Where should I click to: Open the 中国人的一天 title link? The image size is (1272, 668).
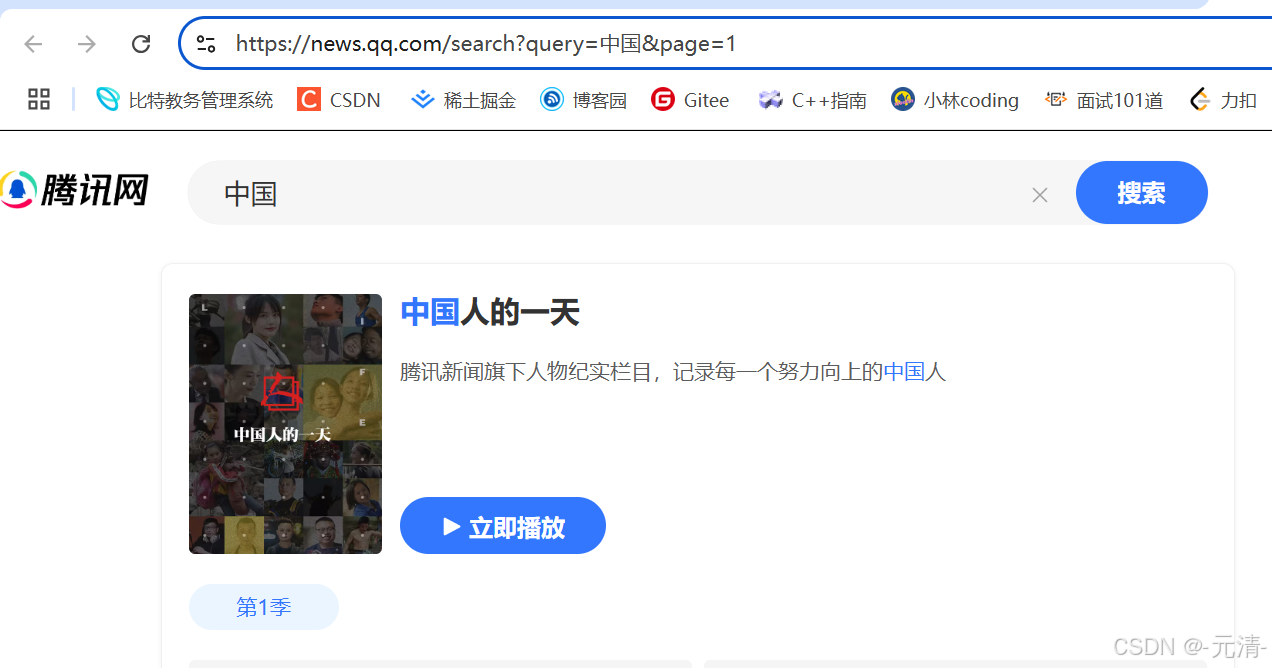point(490,313)
